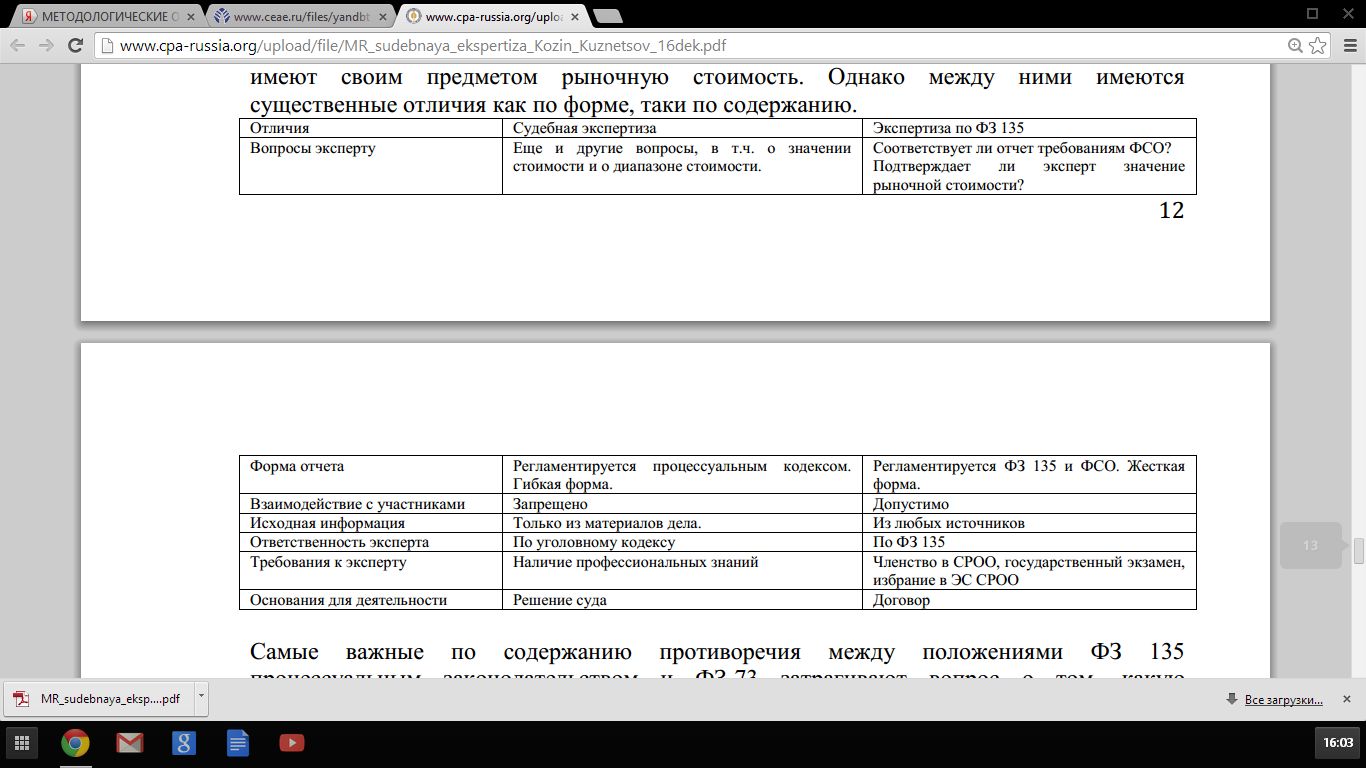This screenshot has height=768, width=1366.
Task: Click 'По ФЗ 135' in Ответственность эксперта row
Action: [1029, 542]
